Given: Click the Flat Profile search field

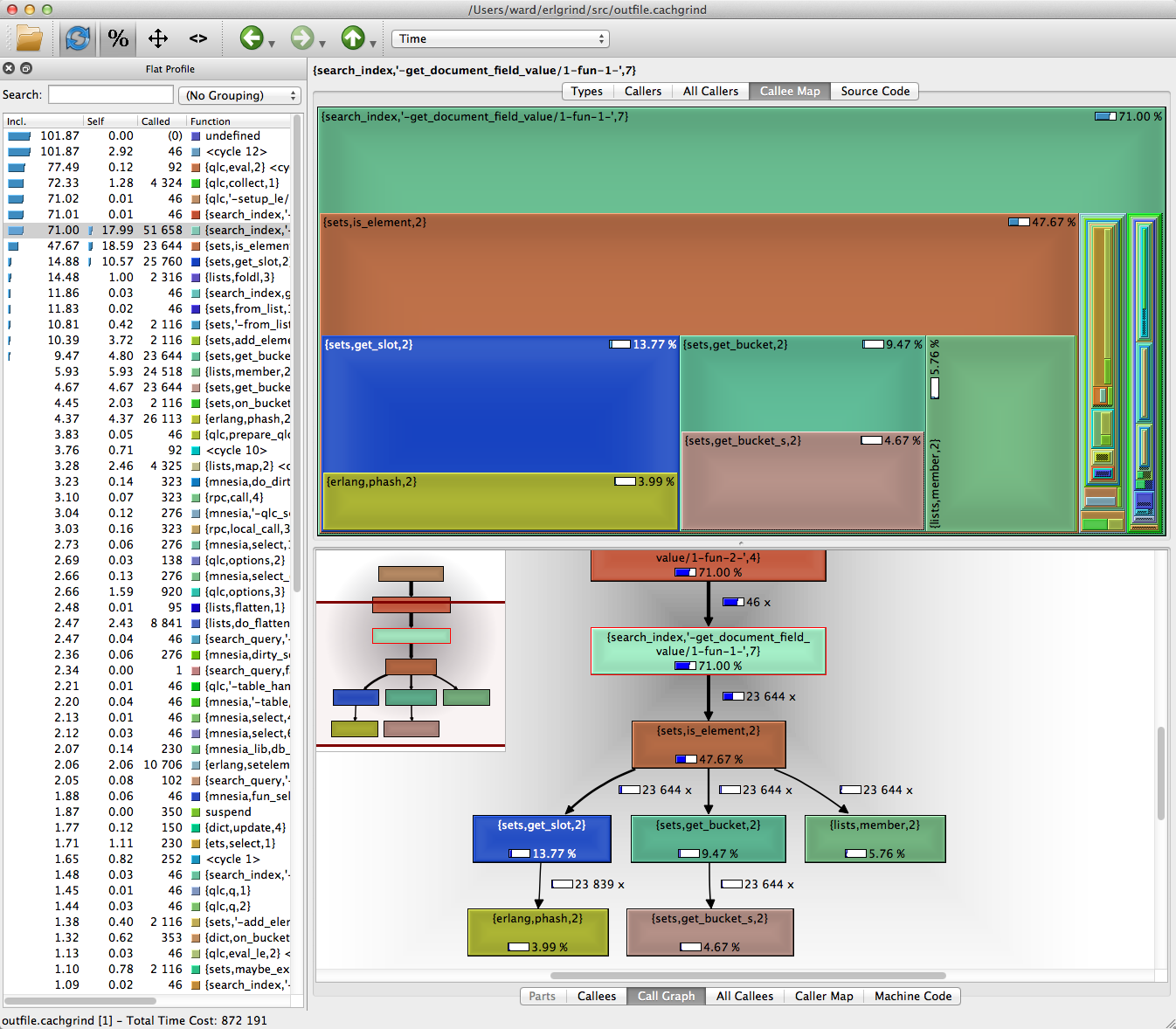Looking at the screenshot, I should [x=111, y=94].
